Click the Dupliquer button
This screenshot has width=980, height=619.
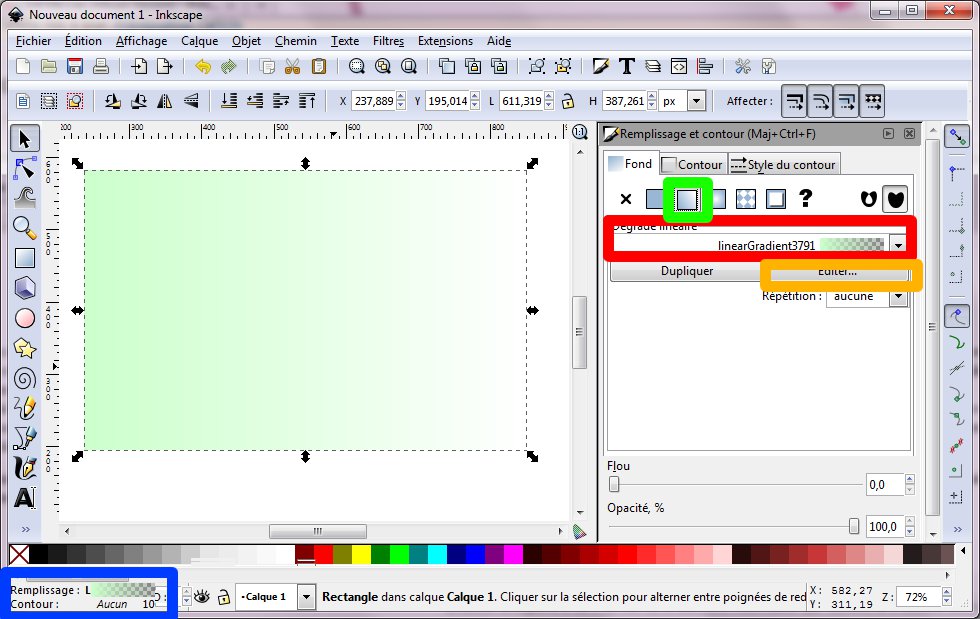[687, 271]
